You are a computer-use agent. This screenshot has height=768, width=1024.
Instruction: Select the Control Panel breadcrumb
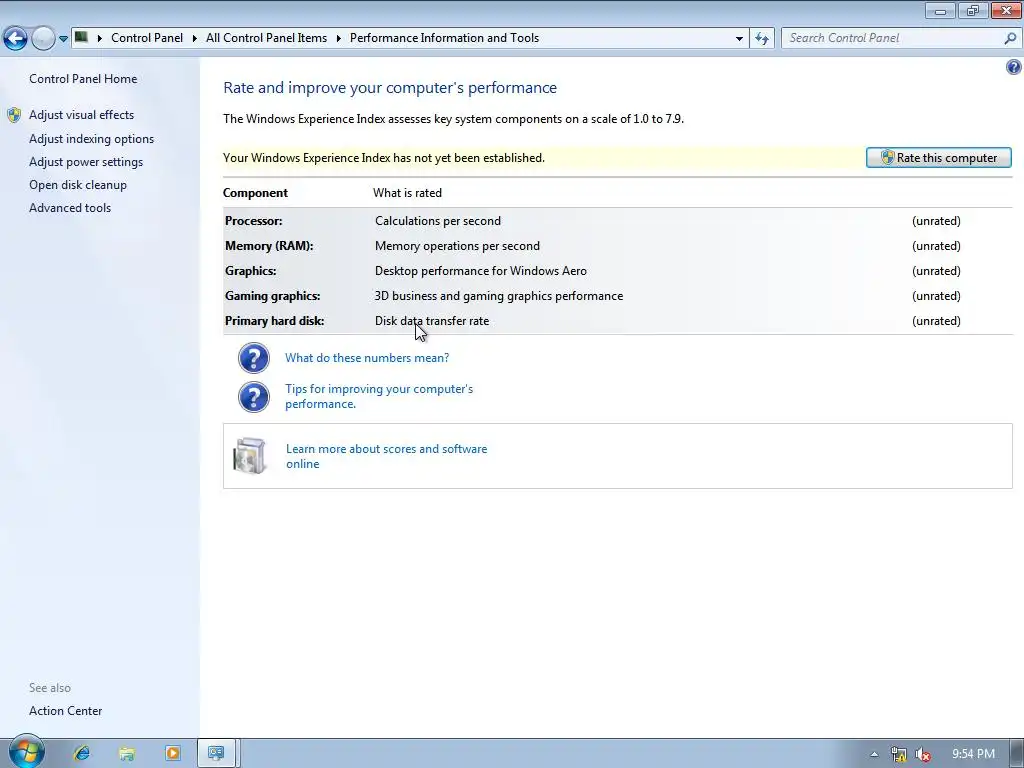[x=147, y=38]
